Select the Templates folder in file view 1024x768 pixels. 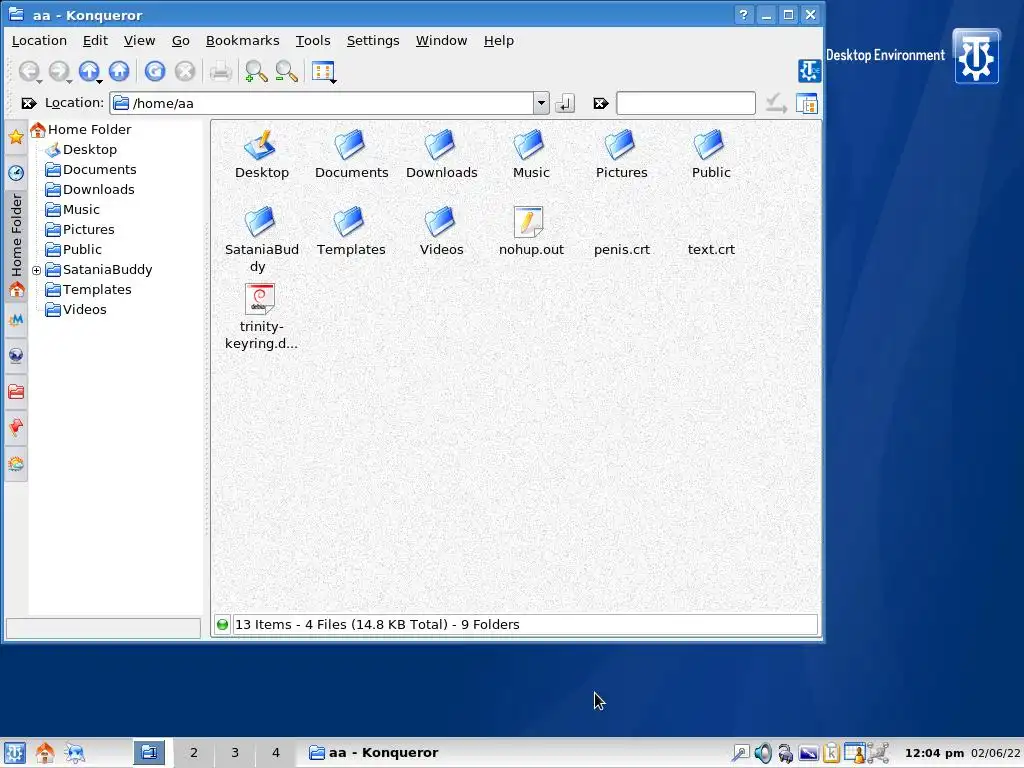(x=351, y=232)
